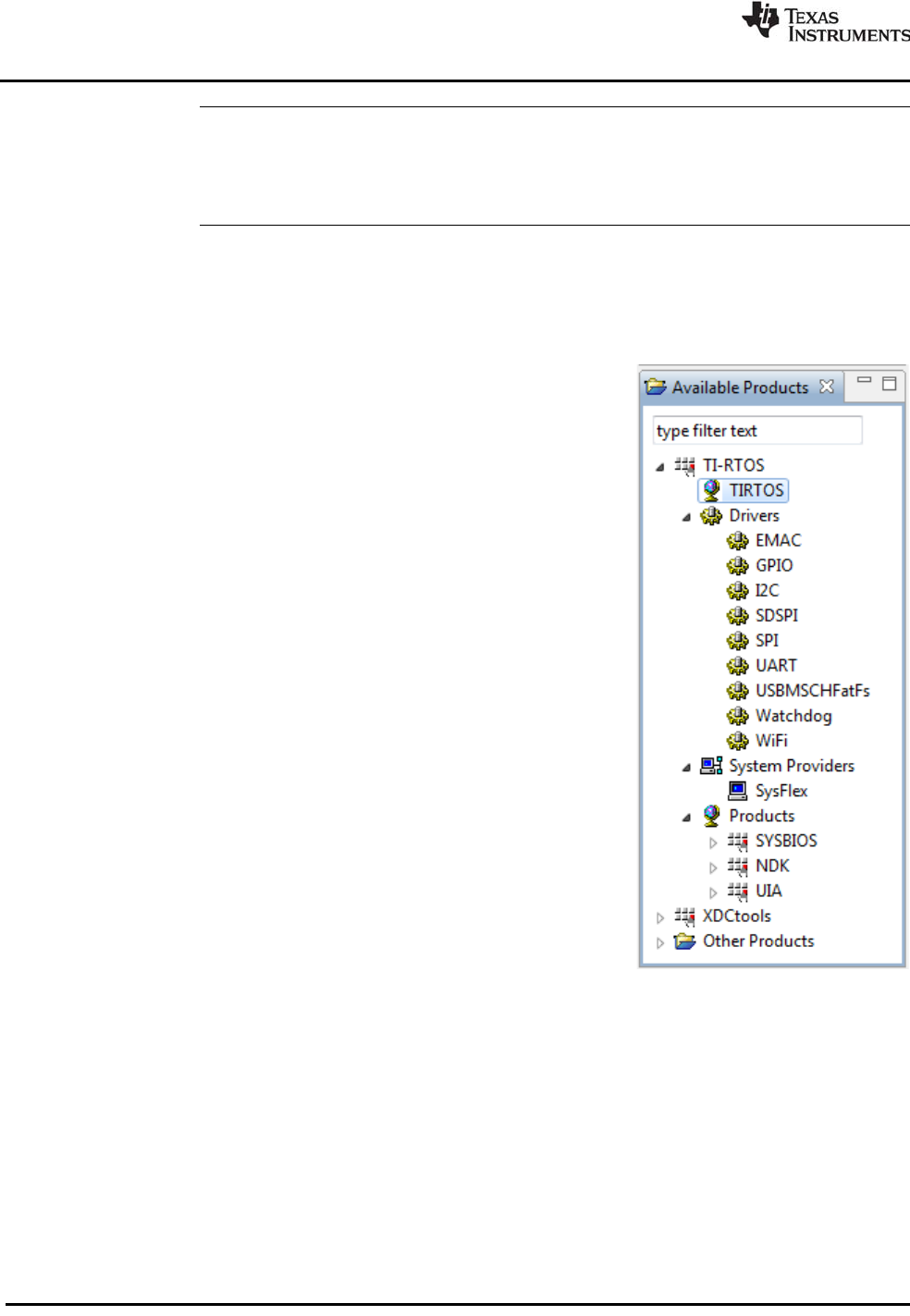The image size is (910, 1316).
Task: Click the UIA package icon
Action: tap(737, 891)
